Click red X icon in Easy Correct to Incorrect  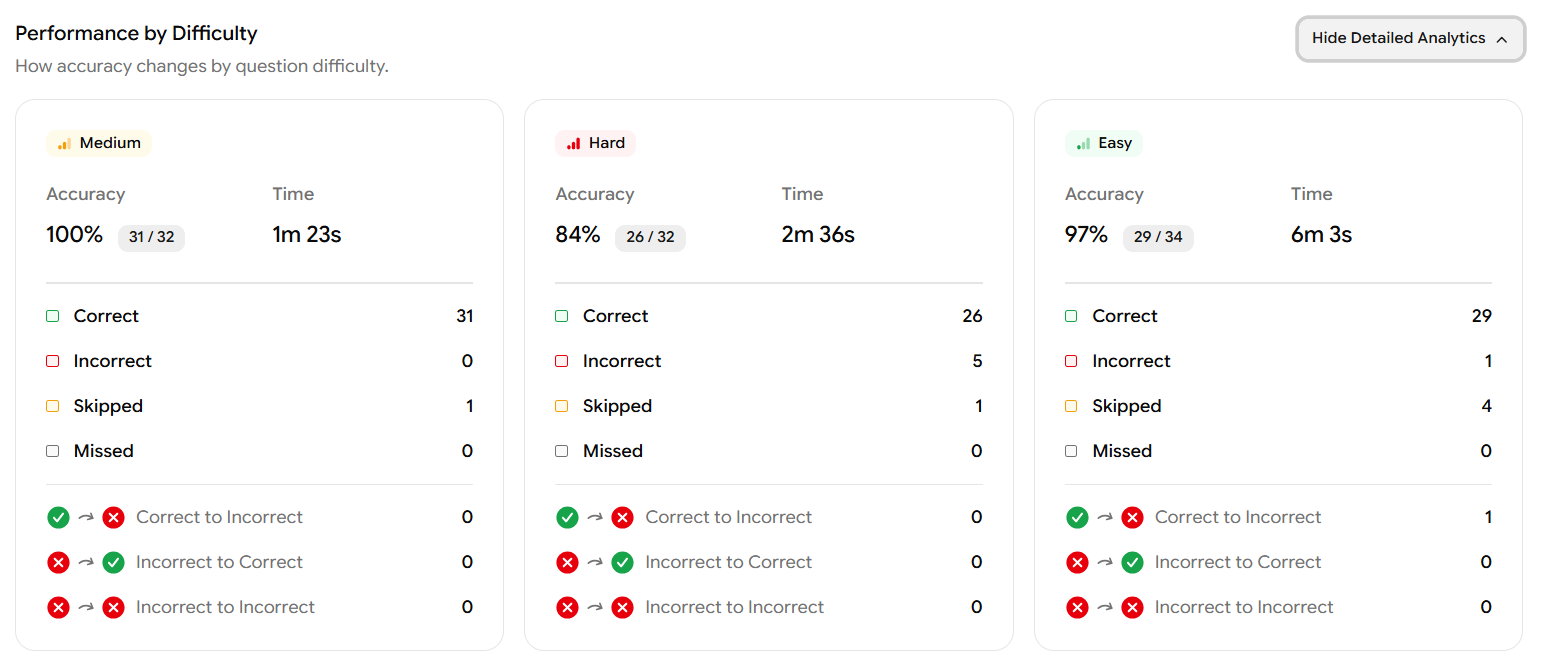coord(1132,517)
